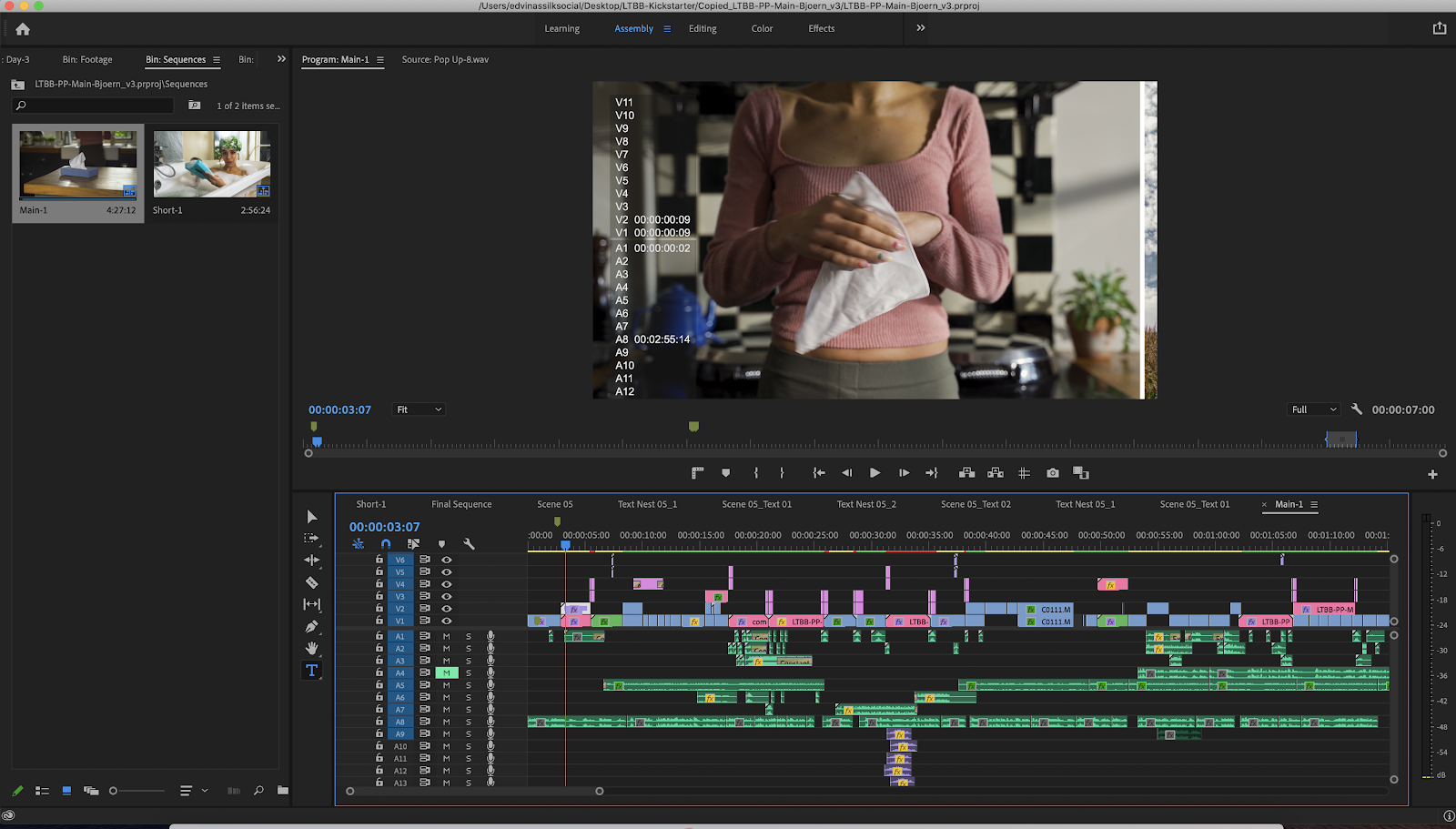This screenshot has height=829, width=1456.
Task: Select Short-1 sequence thumbnail
Action: pyautogui.click(x=212, y=164)
